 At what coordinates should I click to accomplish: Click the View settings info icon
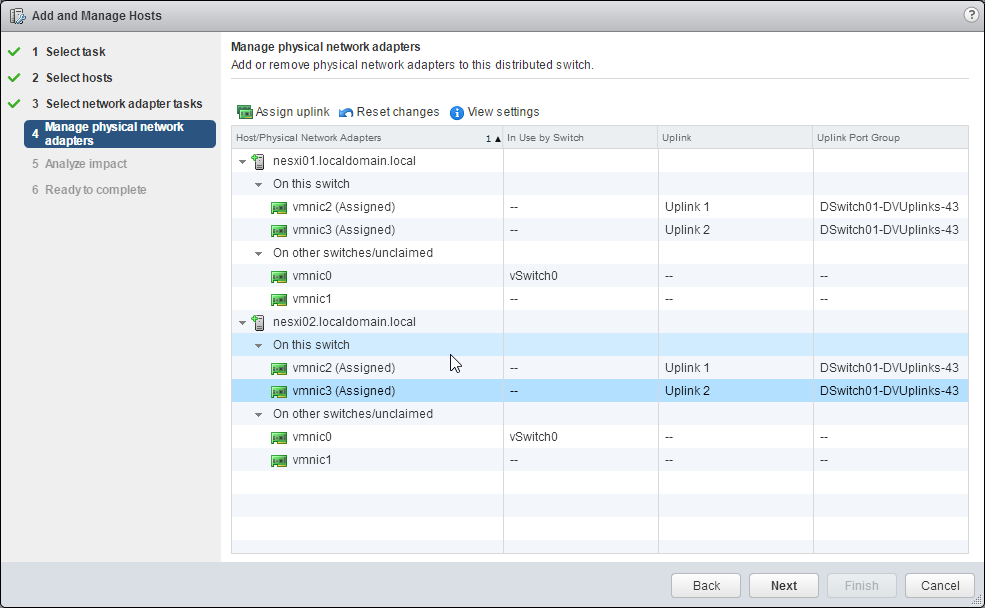coord(457,112)
